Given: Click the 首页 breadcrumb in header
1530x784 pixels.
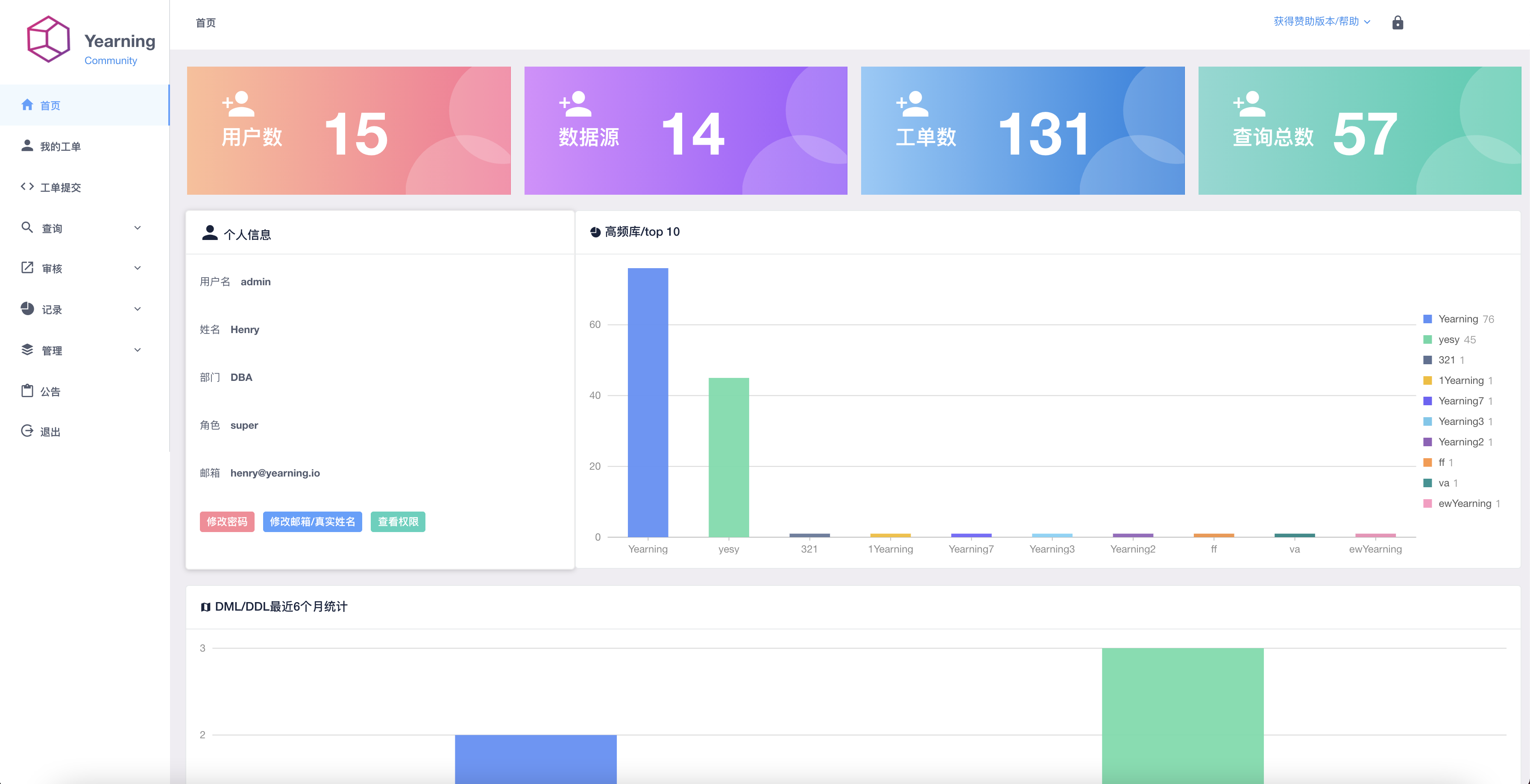Looking at the screenshot, I should pos(205,23).
